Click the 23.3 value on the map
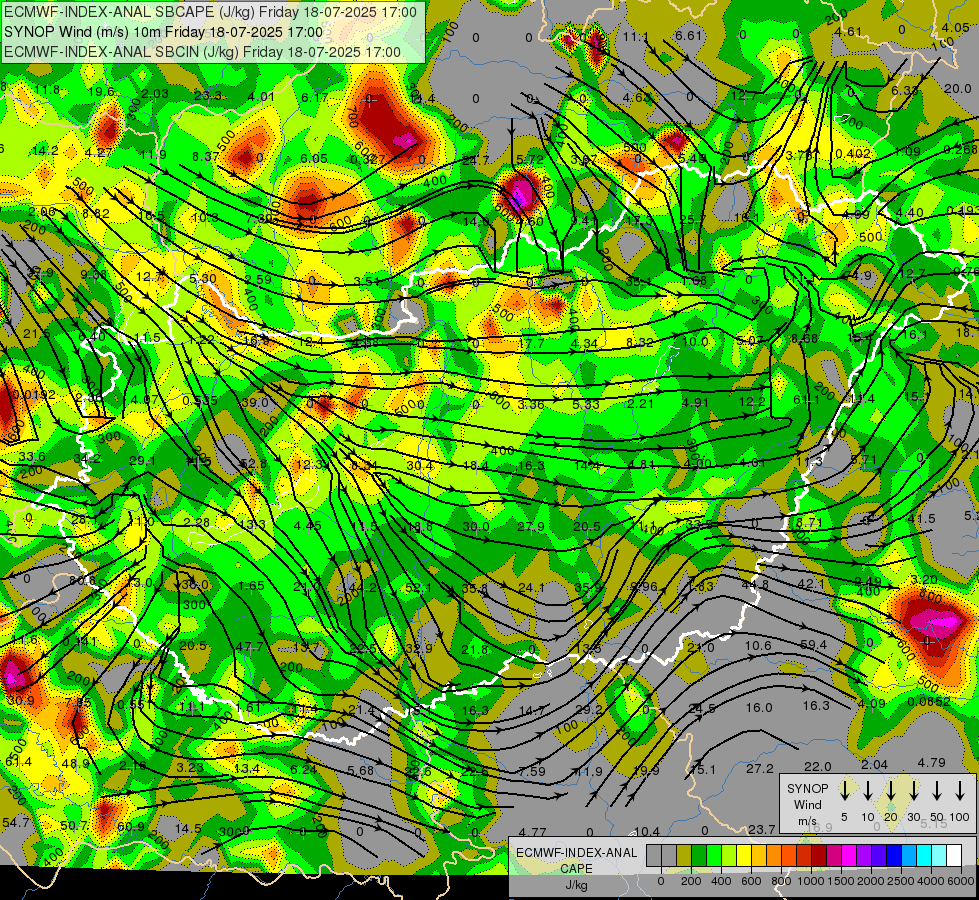The height and width of the screenshot is (900, 979). 208,96
